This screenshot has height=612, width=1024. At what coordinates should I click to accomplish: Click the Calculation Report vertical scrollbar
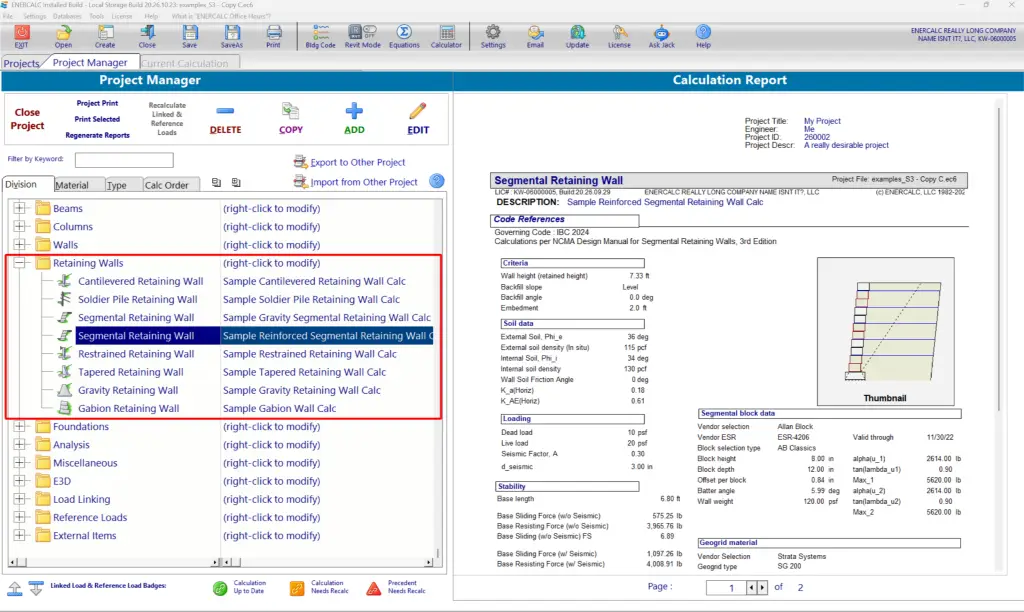tap(998, 261)
